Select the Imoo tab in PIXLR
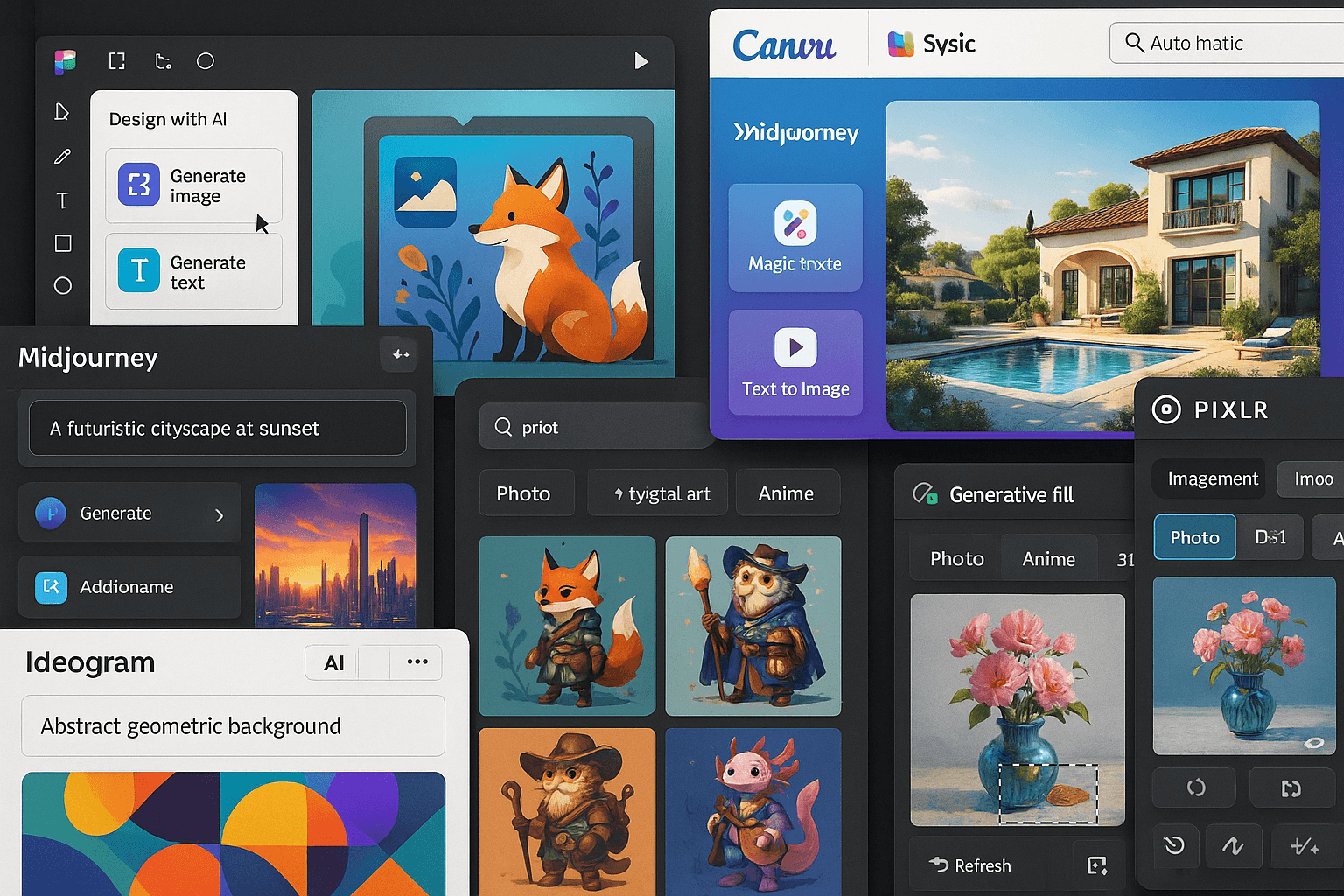 pyautogui.click(x=1312, y=479)
